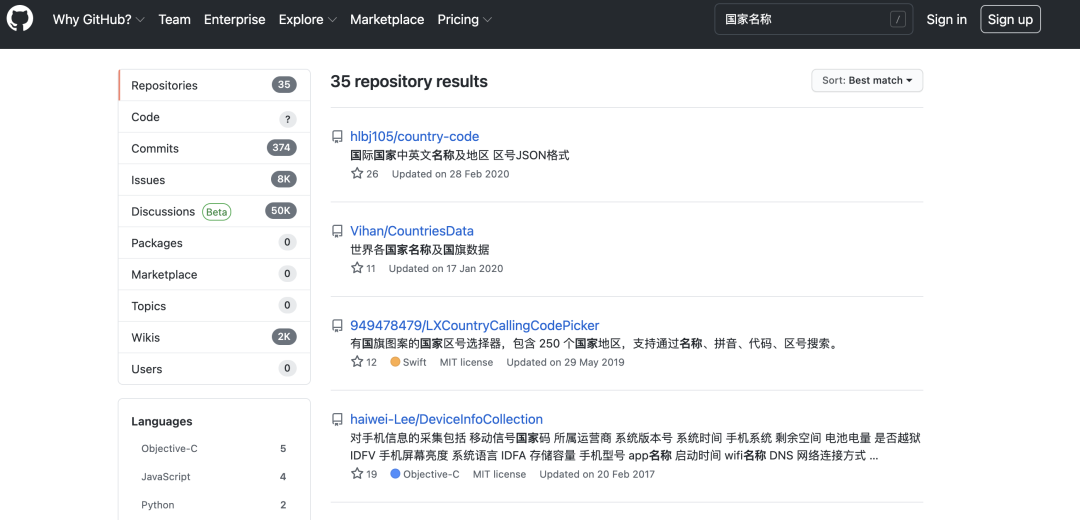Click 'Updated on 29 May 2019' text

coord(565,362)
